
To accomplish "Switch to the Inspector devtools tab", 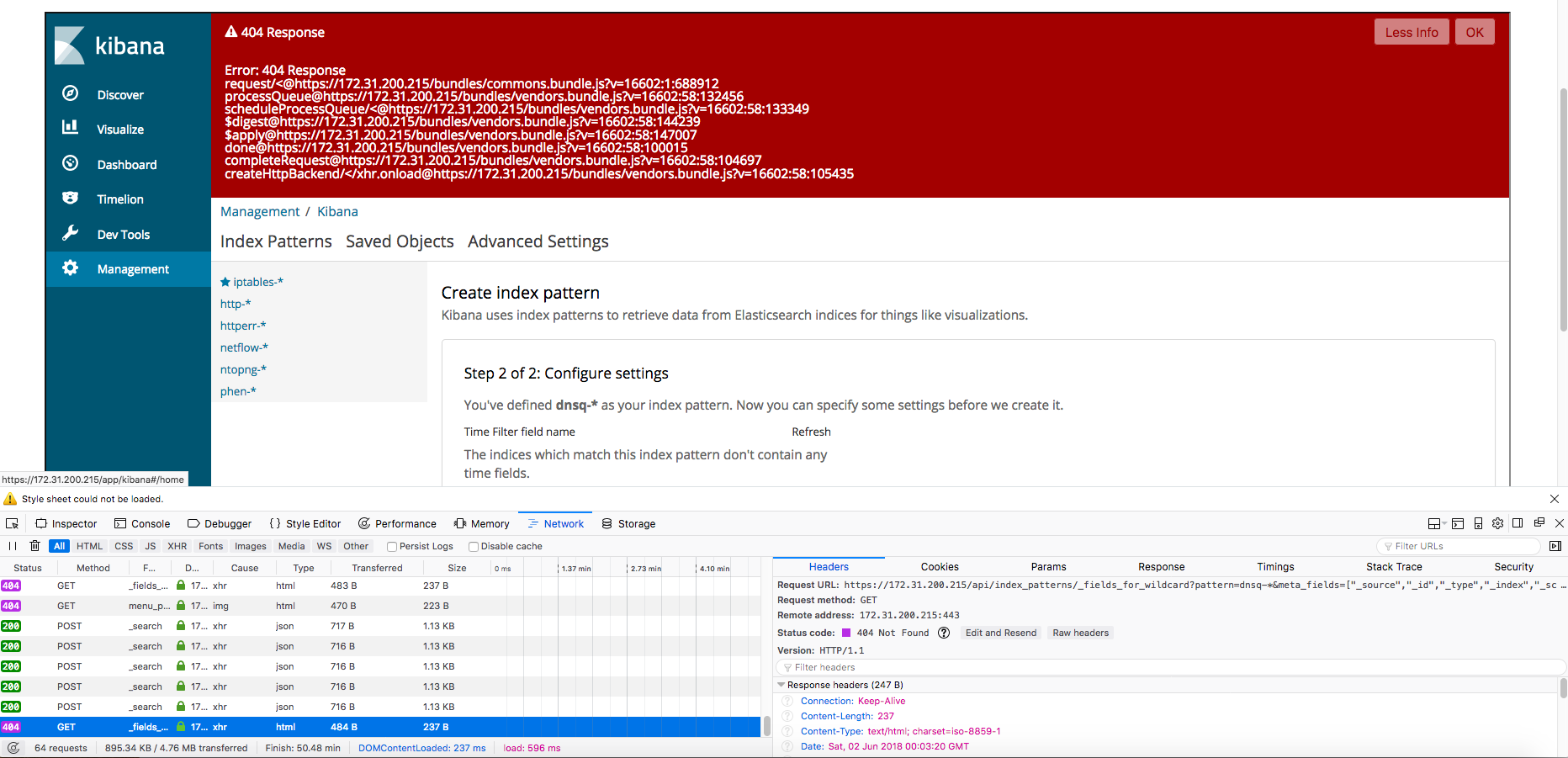I will click(x=66, y=523).
